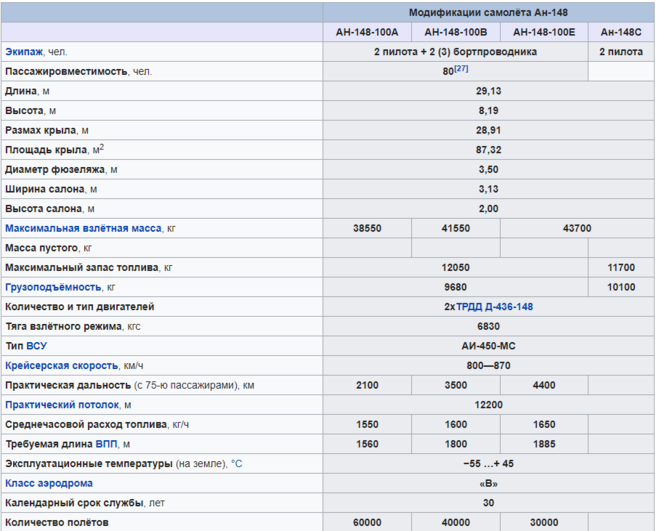The image size is (659, 531).
Task: Click fuel consumption value 1650
Action: [544, 425]
